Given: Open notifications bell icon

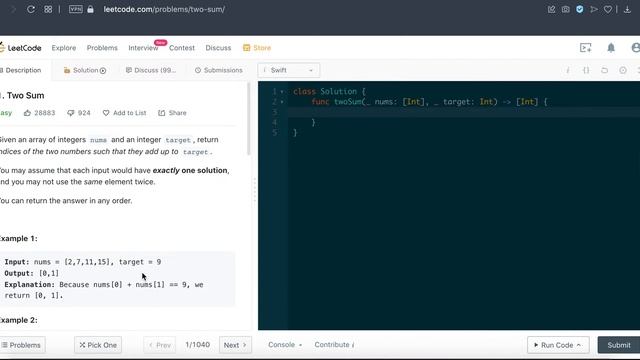Looking at the screenshot, I should pos(611,48).
